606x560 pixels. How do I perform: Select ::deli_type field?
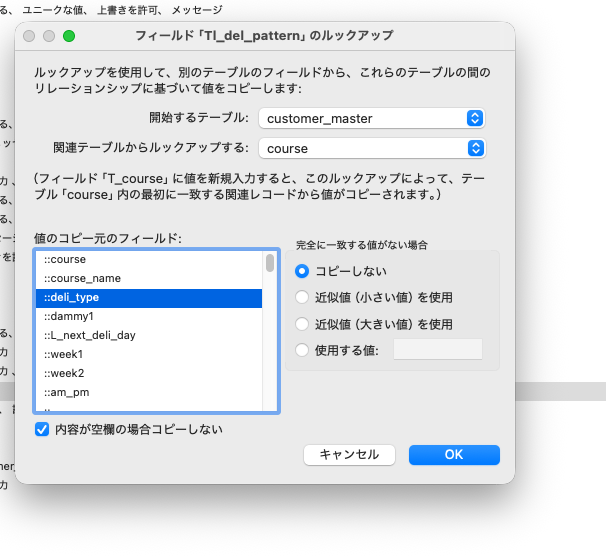(148, 297)
